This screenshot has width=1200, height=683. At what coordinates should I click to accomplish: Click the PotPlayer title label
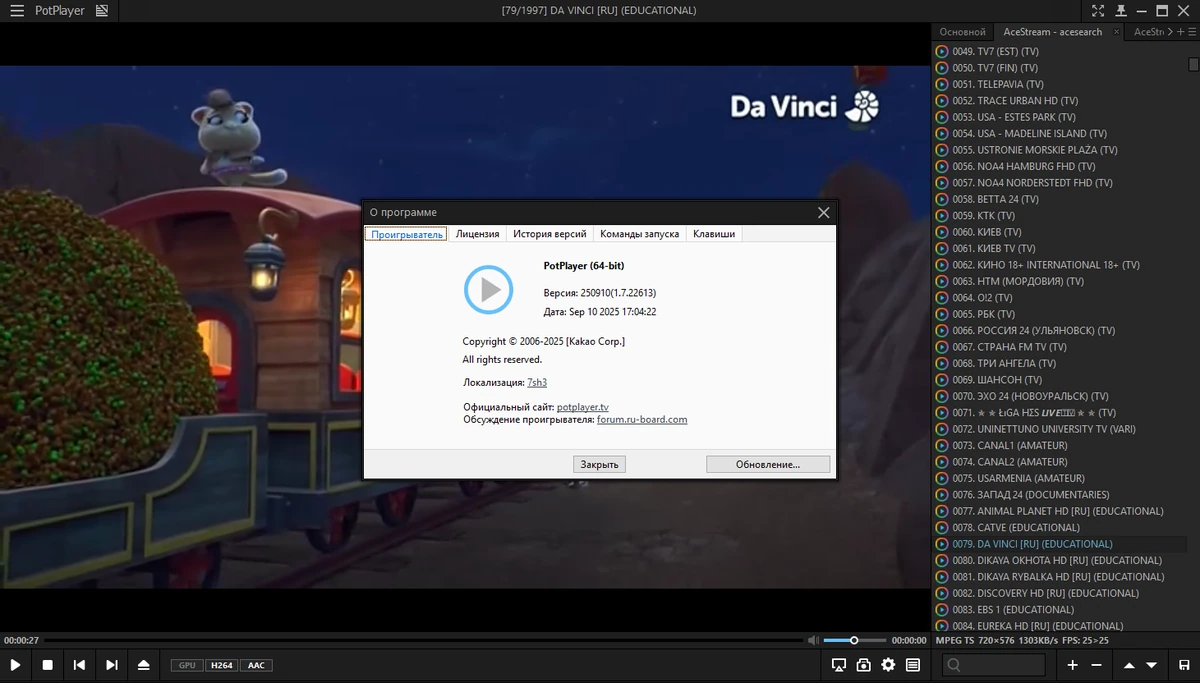tap(60, 11)
